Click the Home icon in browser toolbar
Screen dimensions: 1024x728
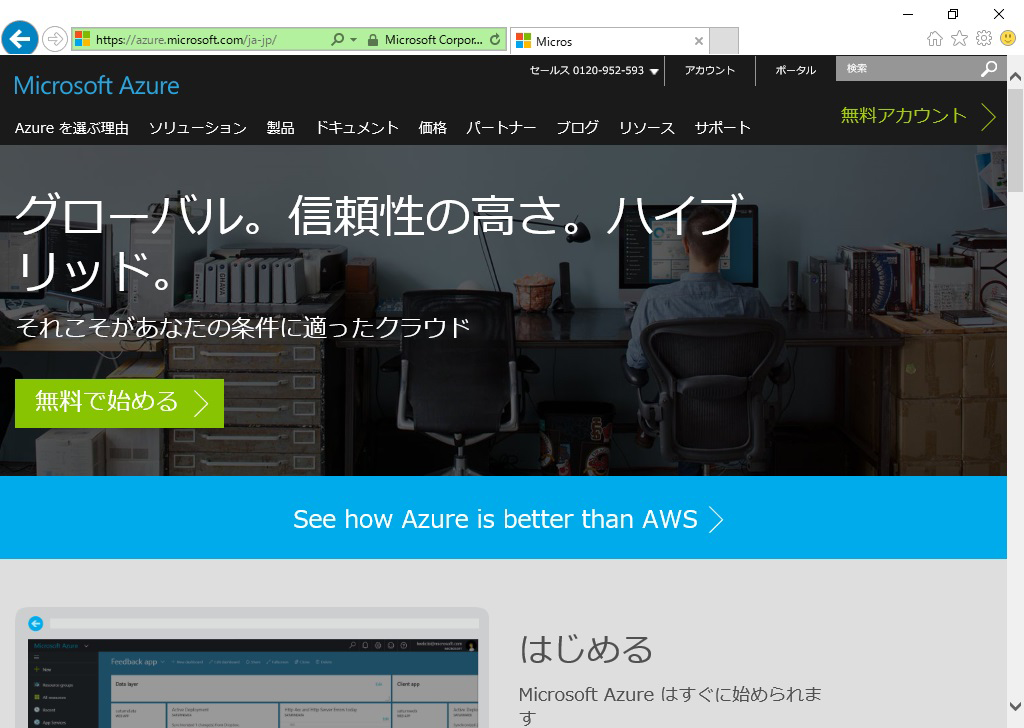(935, 39)
